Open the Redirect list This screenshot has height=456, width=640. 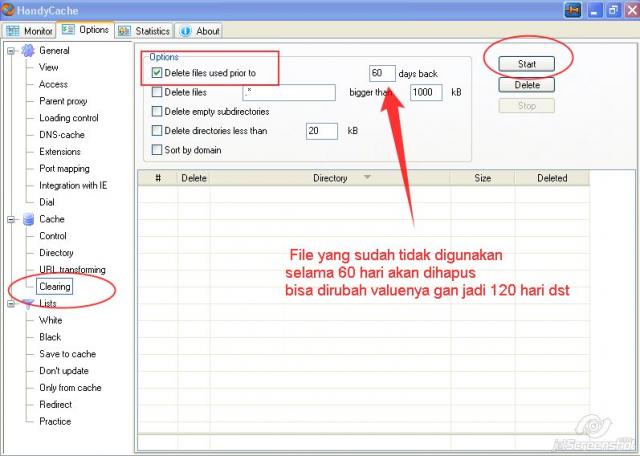click(56, 405)
